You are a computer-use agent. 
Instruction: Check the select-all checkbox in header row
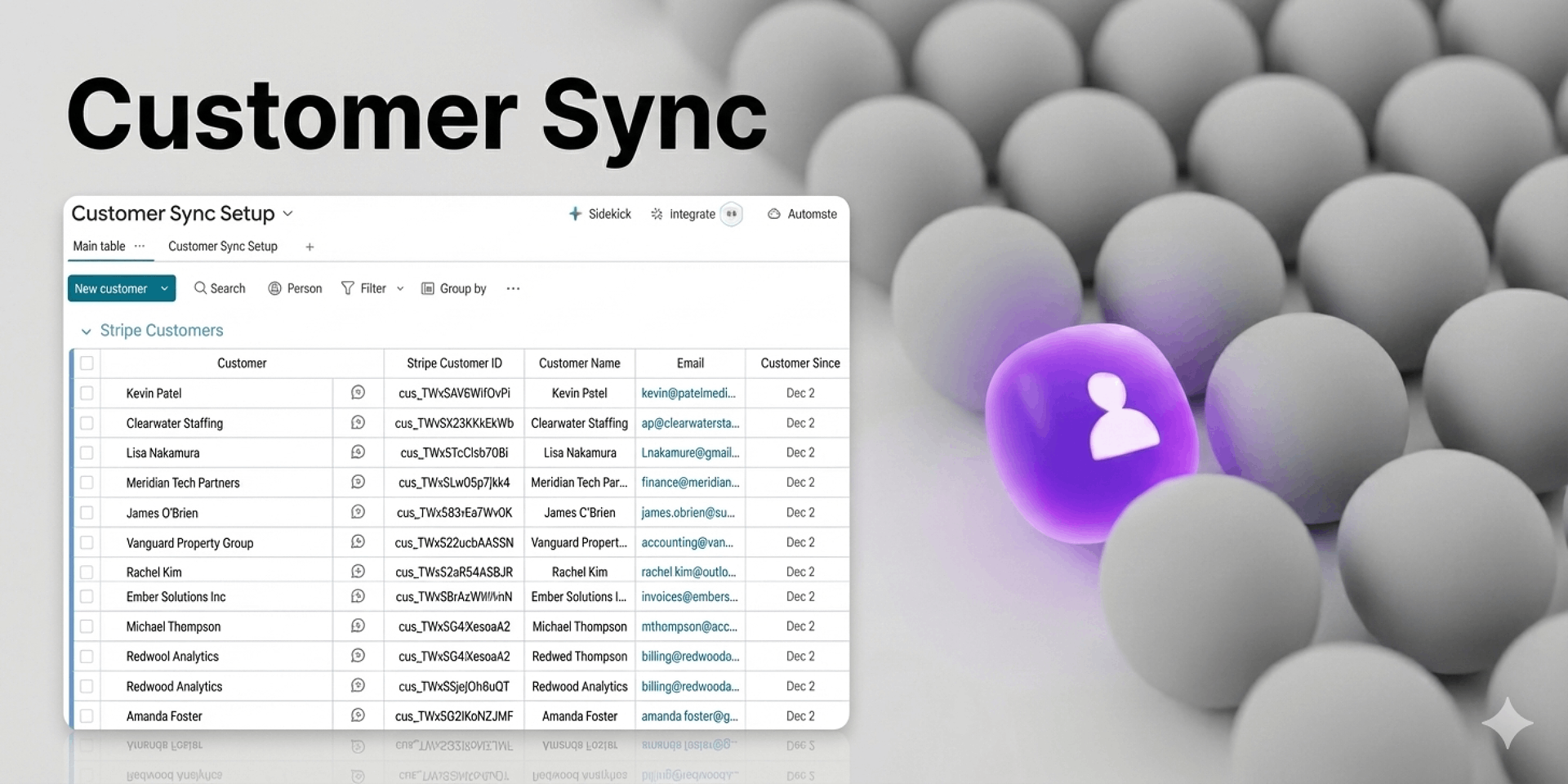tap(87, 363)
